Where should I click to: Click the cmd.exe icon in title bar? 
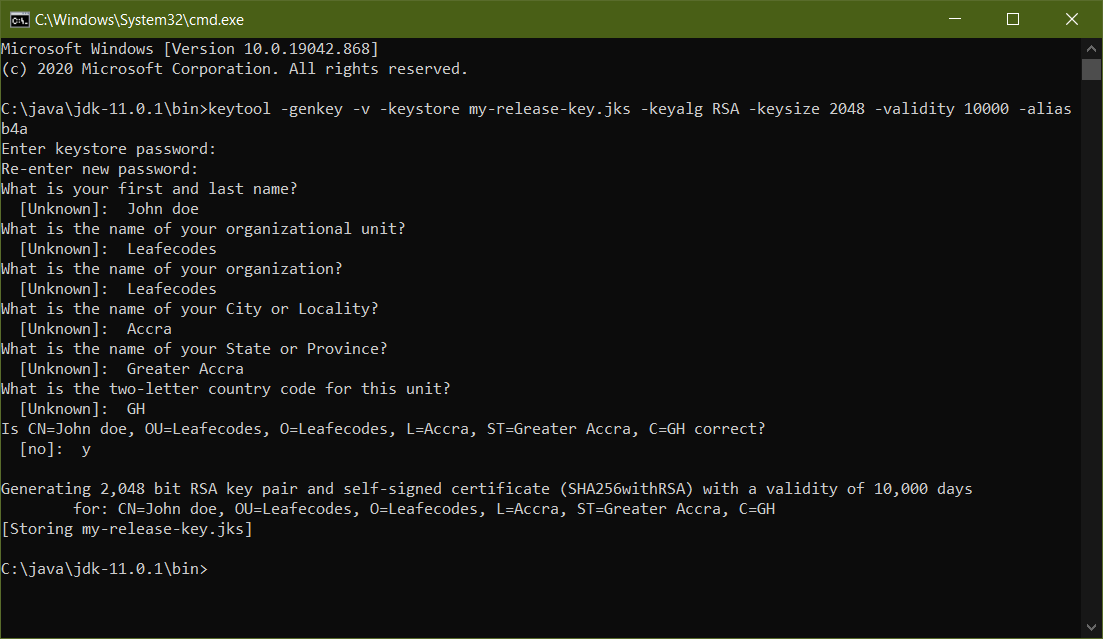[x=19, y=19]
